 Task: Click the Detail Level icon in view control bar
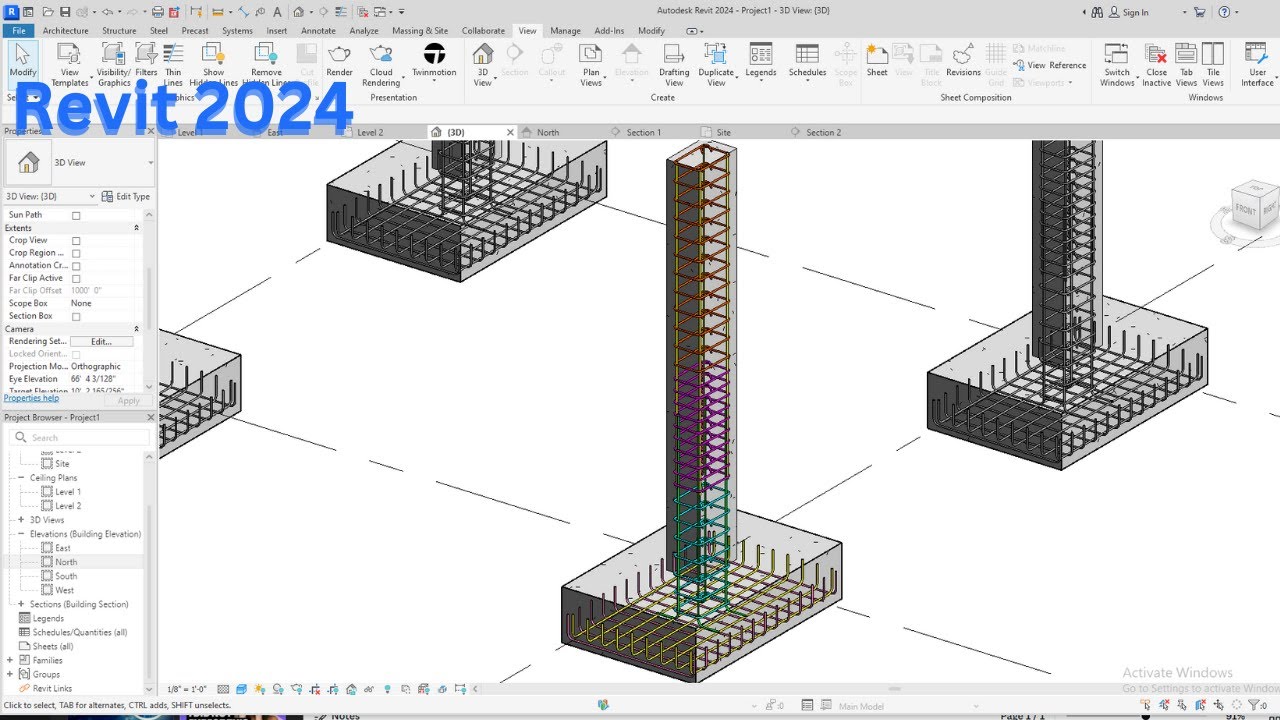(222, 689)
